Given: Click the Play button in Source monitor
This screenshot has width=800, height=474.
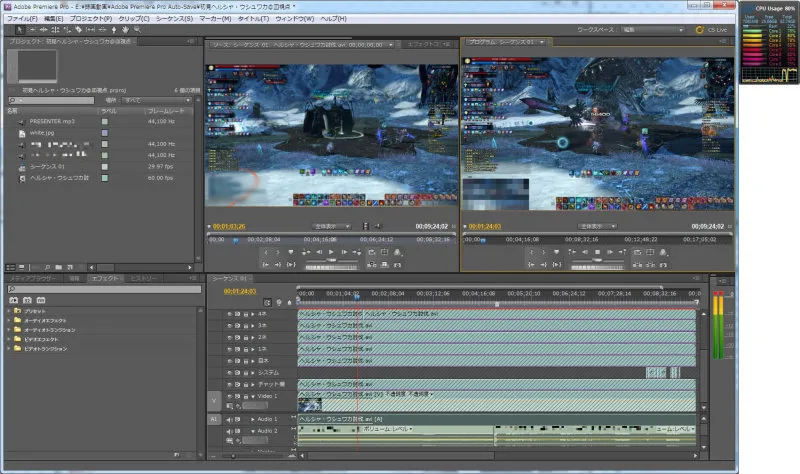Looking at the screenshot, I should pos(331,252).
